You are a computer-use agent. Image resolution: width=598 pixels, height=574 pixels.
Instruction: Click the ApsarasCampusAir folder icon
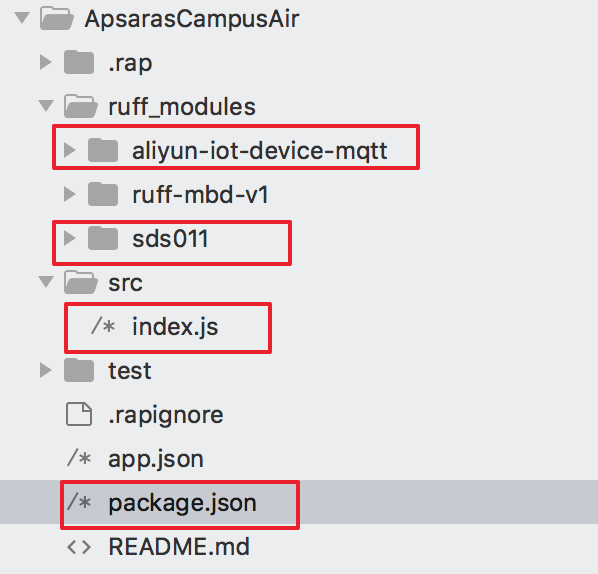coord(57,18)
